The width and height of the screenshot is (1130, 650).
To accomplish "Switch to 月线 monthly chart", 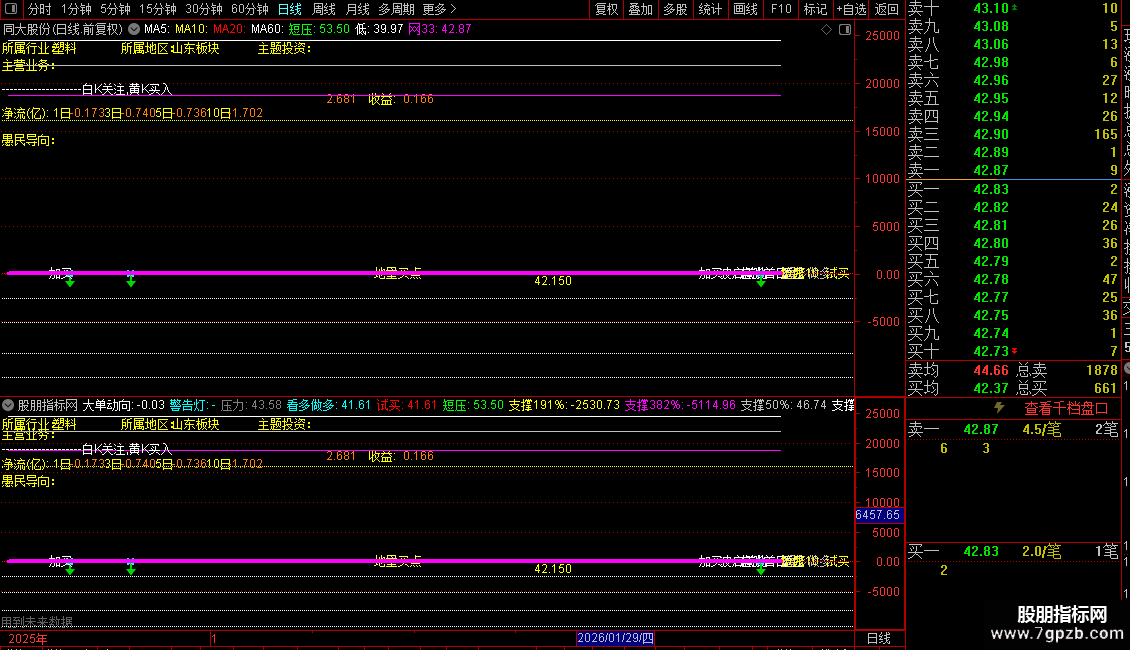I will (x=357, y=9).
